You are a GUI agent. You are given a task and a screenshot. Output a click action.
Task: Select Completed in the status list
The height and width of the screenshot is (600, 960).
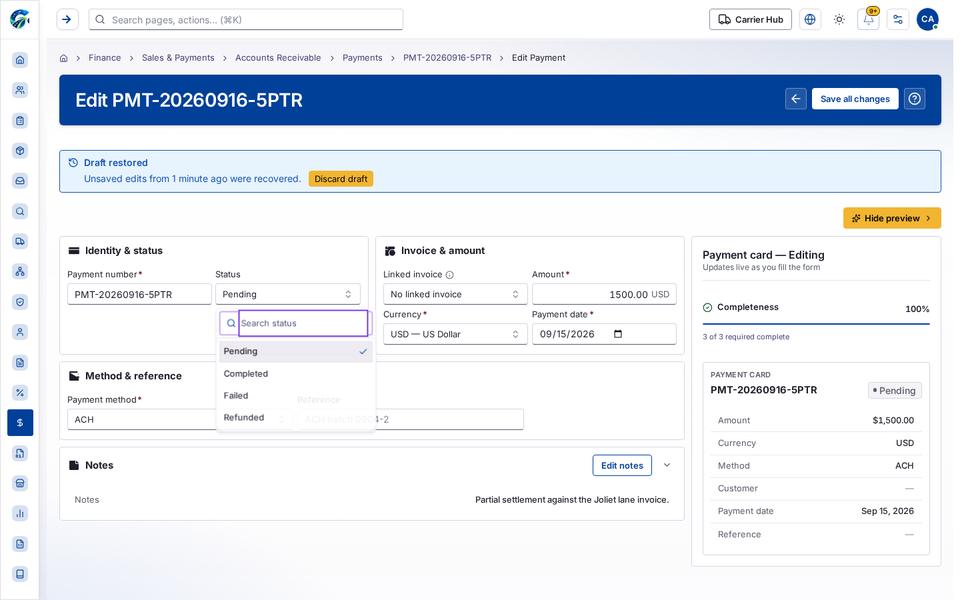296,373
